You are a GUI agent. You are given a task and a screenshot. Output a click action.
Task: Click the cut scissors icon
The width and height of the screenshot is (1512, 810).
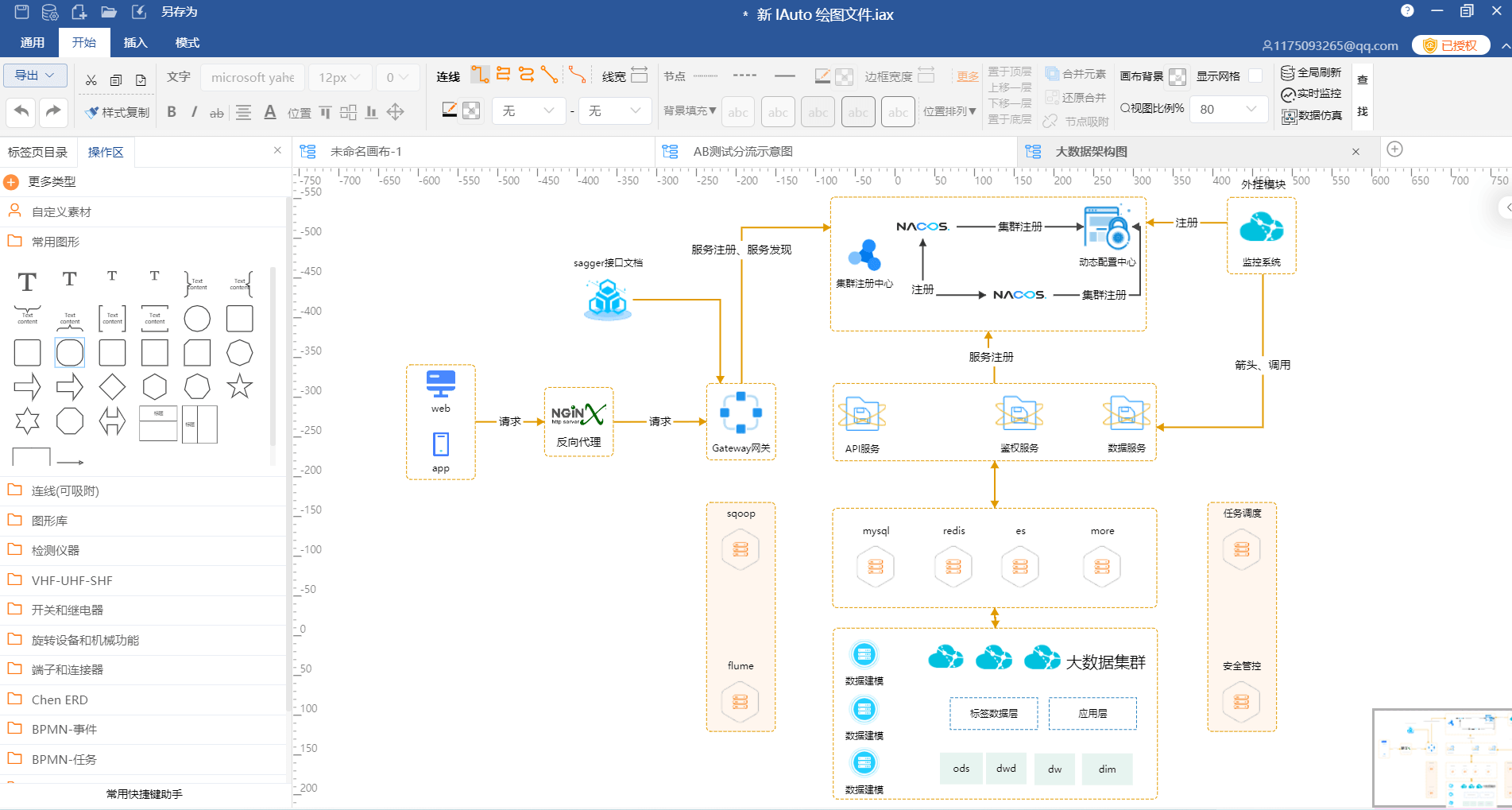pyautogui.click(x=91, y=80)
